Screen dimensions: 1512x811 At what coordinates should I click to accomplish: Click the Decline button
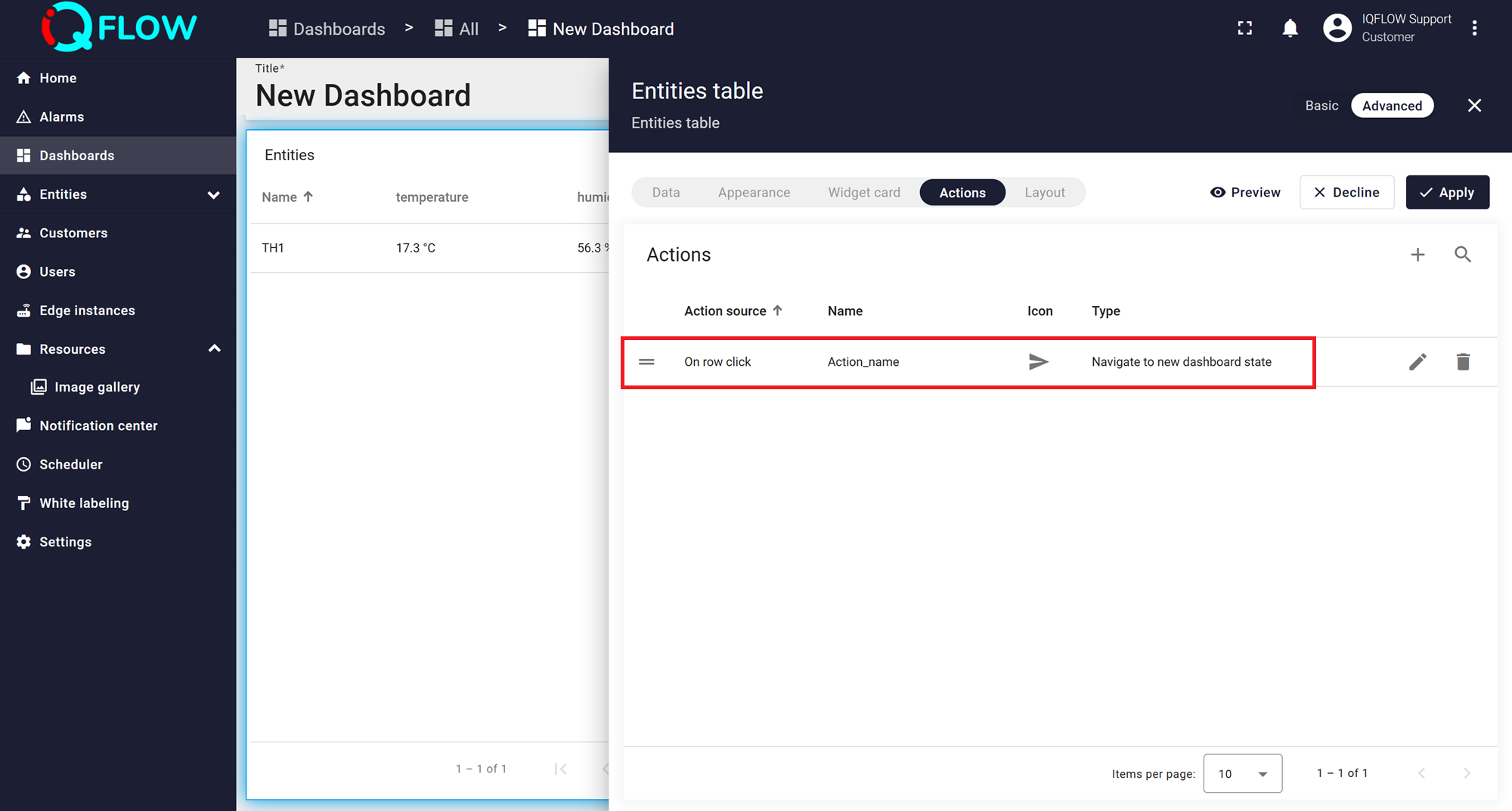click(1346, 193)
